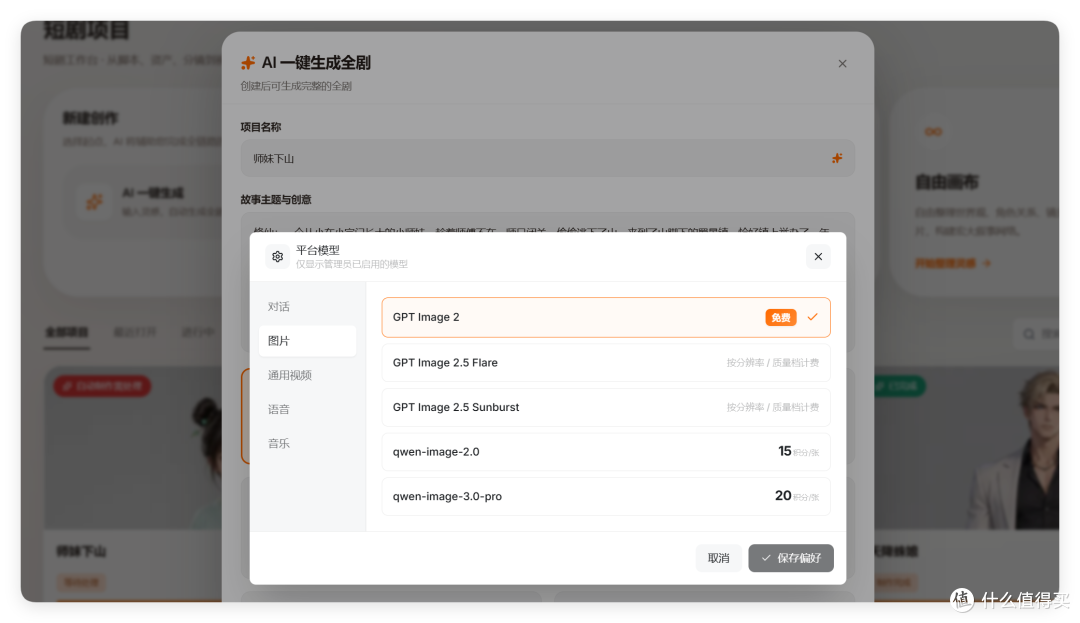Open the 对话 model category

307,306
